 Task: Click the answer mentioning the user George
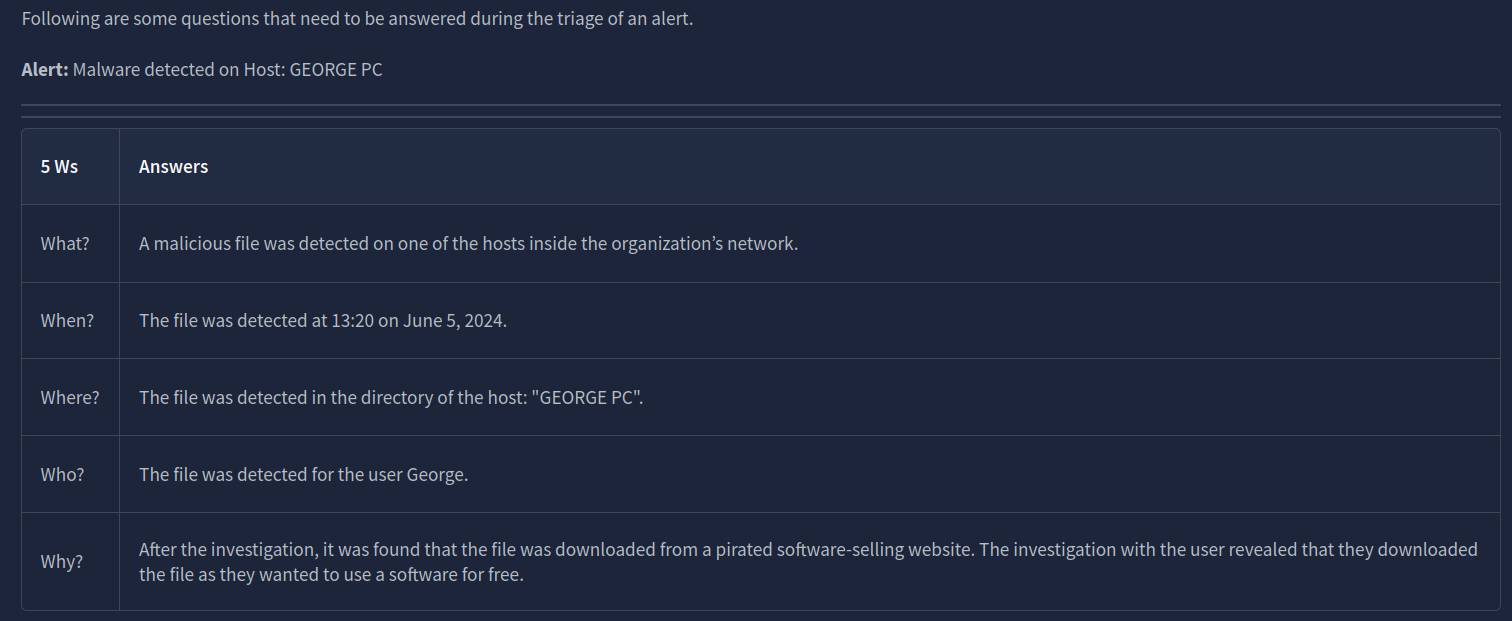(303, 475)
